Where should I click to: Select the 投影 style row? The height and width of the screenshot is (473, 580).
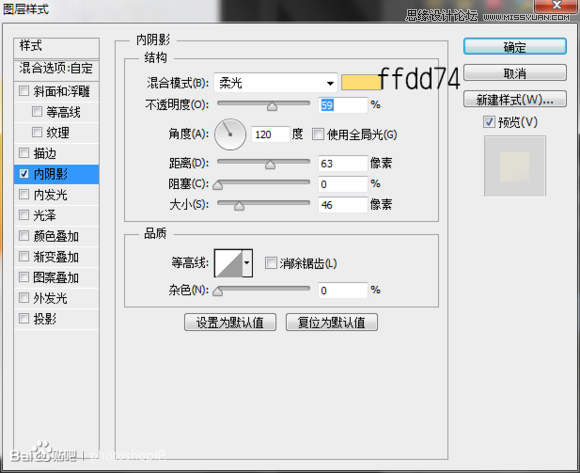57,319
